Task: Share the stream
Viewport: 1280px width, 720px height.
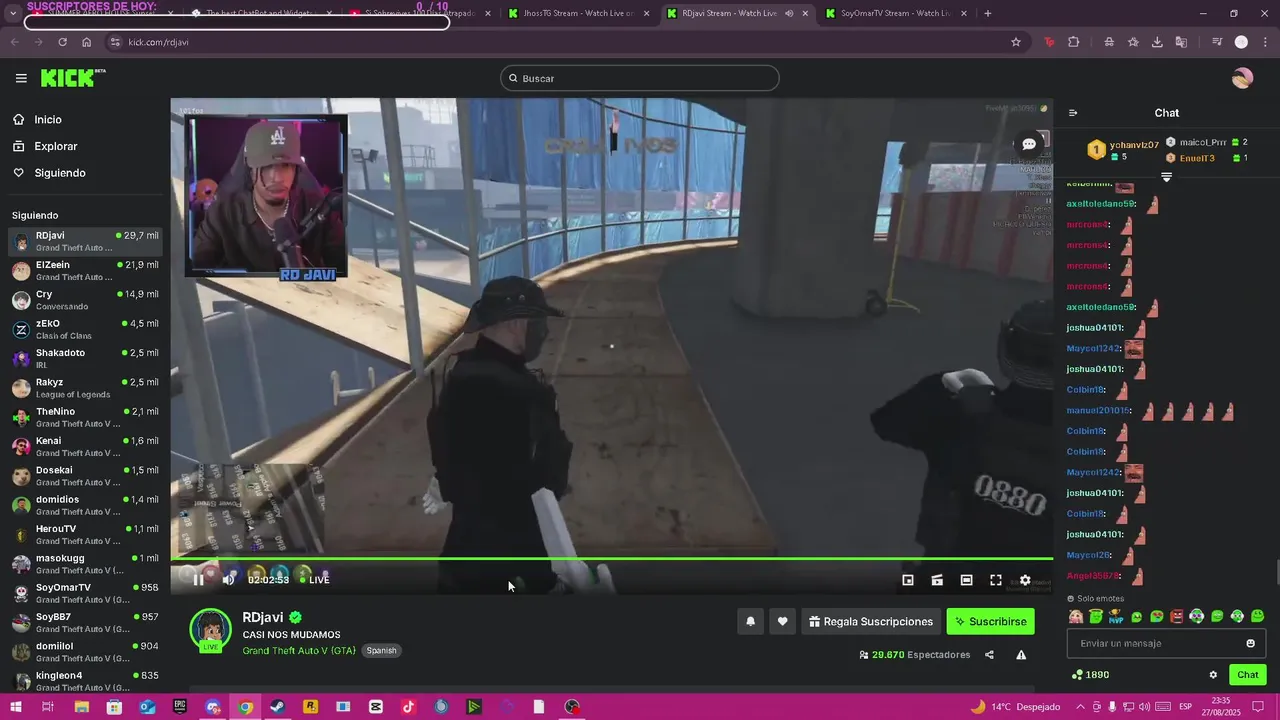Action: point(989,655)
